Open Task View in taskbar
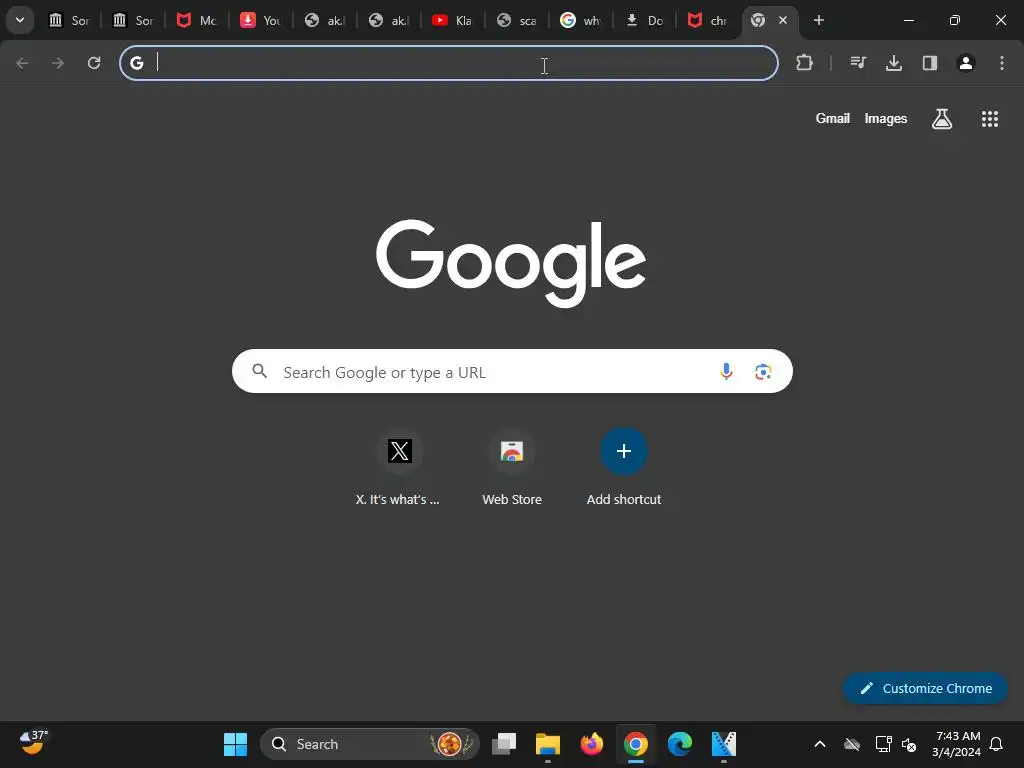Screen dimensions: 1024x768 point(504,744)
